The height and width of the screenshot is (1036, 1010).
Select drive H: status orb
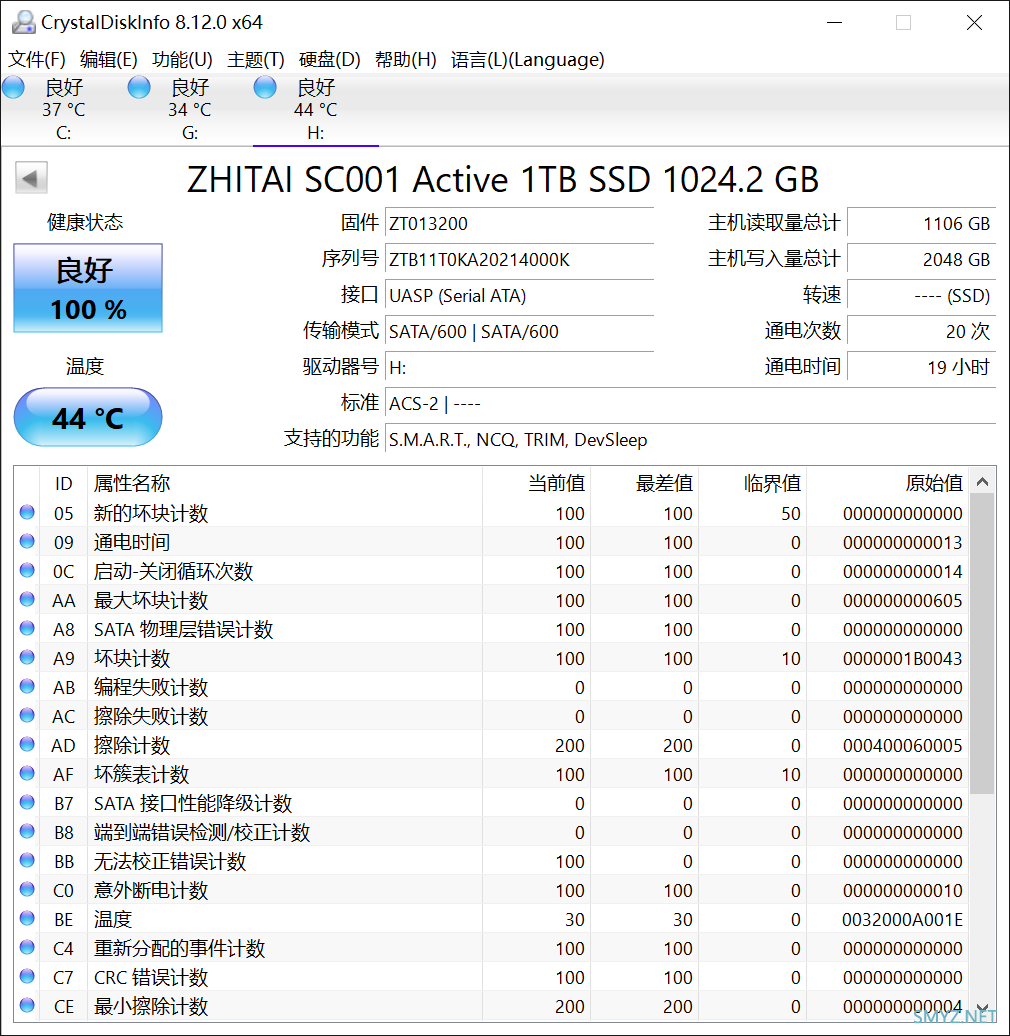click(x=265, y=87)
